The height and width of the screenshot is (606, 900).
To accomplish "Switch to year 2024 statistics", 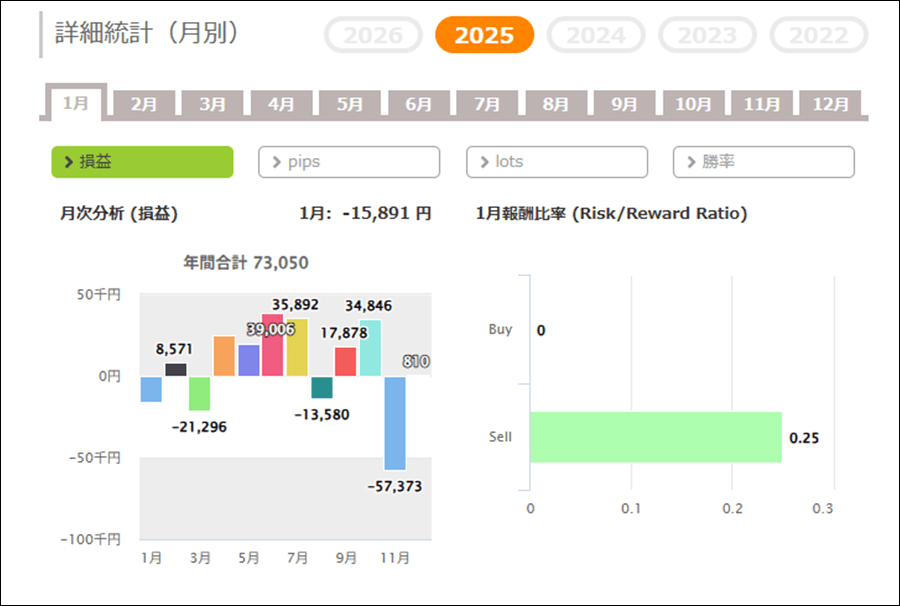I will point(596,36).
